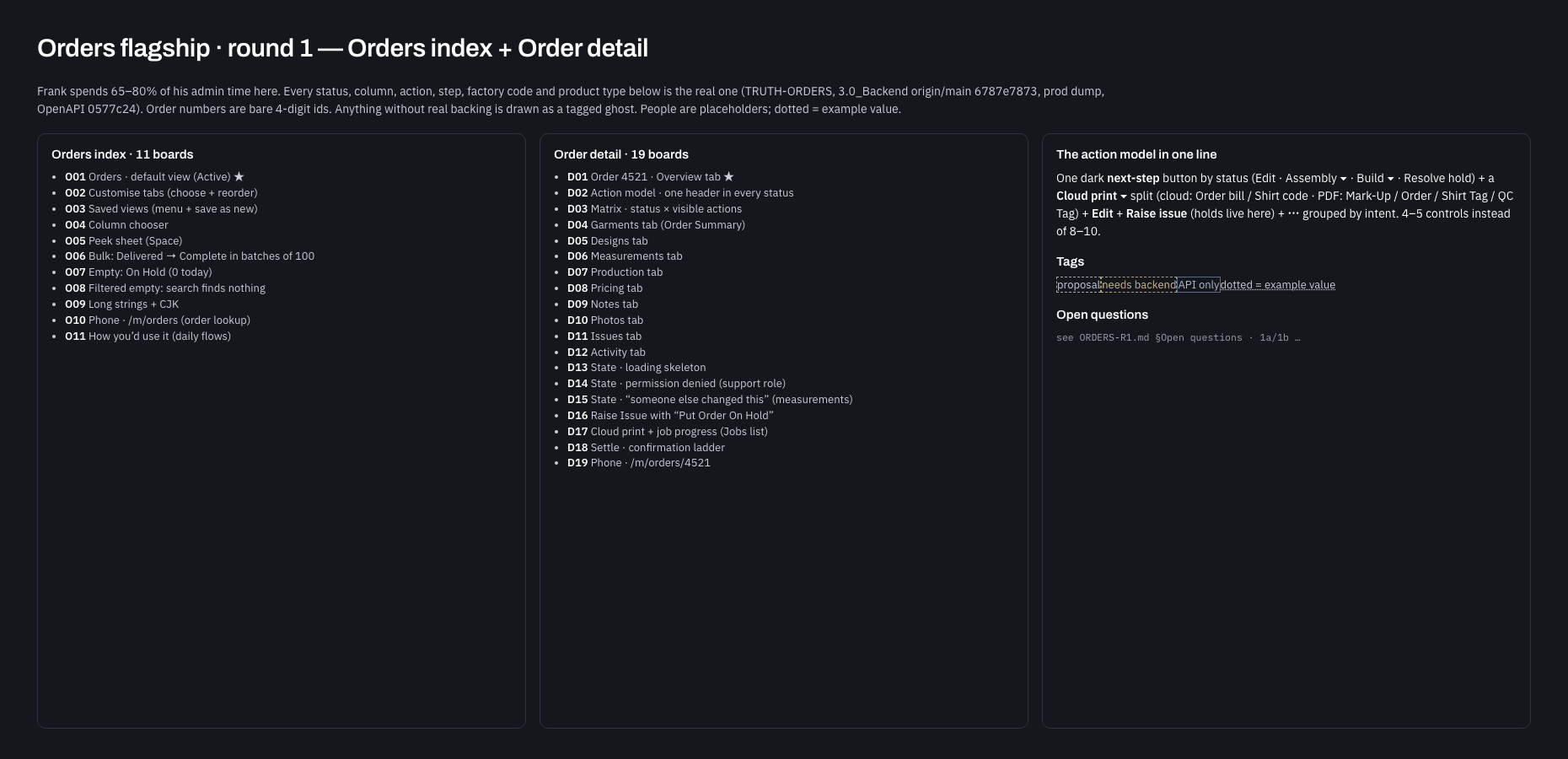The image size is (1568, 759).
Task: Select D14 permission denied entry
Action: coord(676,384)
